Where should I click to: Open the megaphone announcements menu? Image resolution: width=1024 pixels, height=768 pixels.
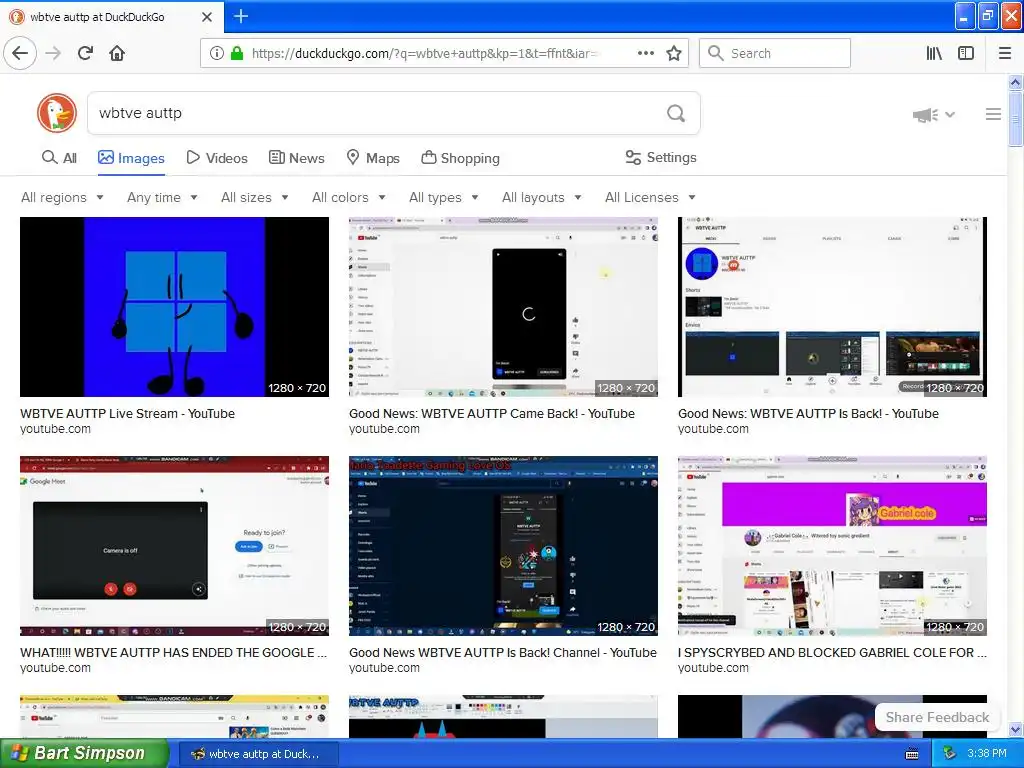pyautogui.click(x=933, y=115)
